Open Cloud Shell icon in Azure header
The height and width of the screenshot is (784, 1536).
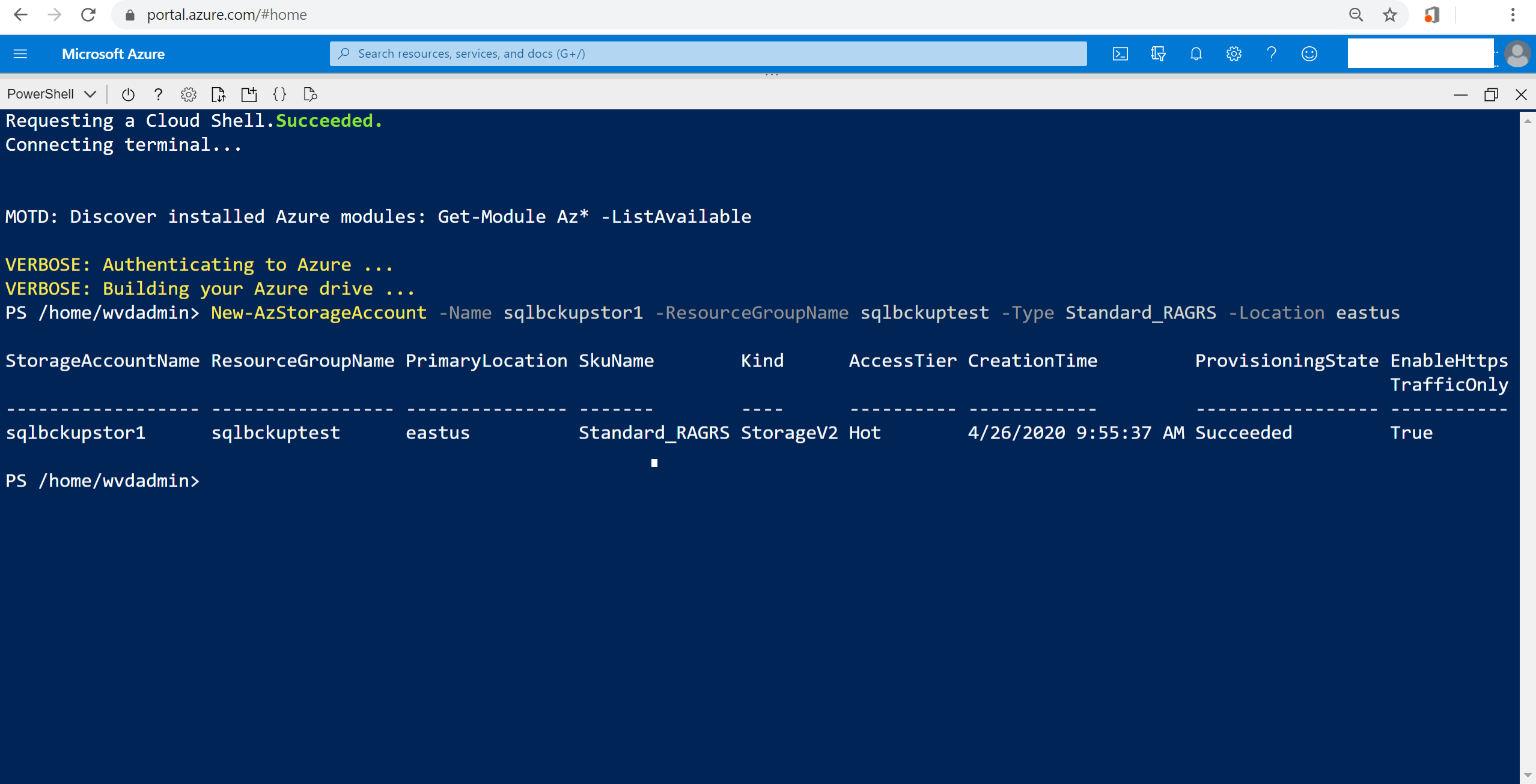coord(1120,54)
